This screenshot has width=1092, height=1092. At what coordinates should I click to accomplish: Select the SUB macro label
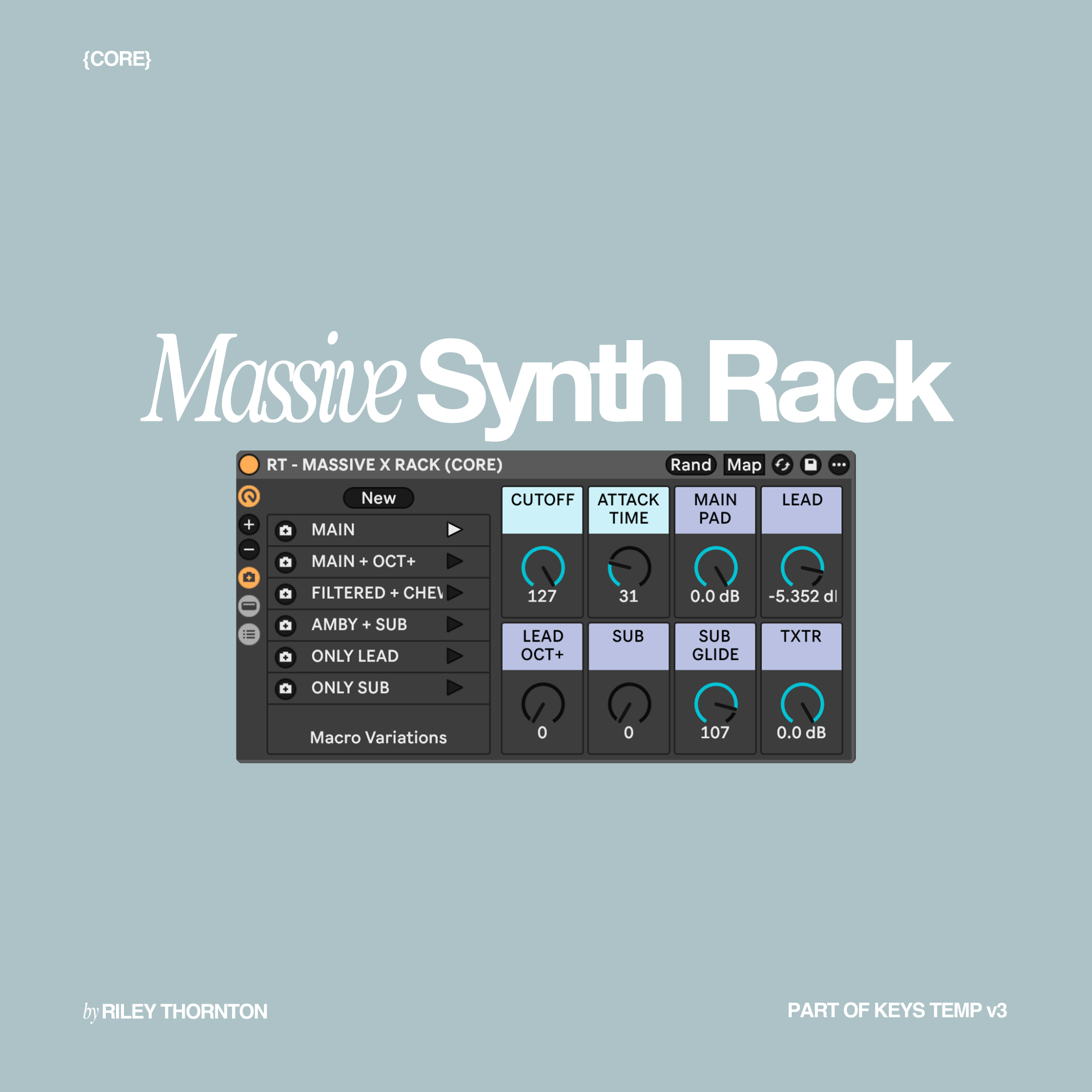[x=629, y=647]
